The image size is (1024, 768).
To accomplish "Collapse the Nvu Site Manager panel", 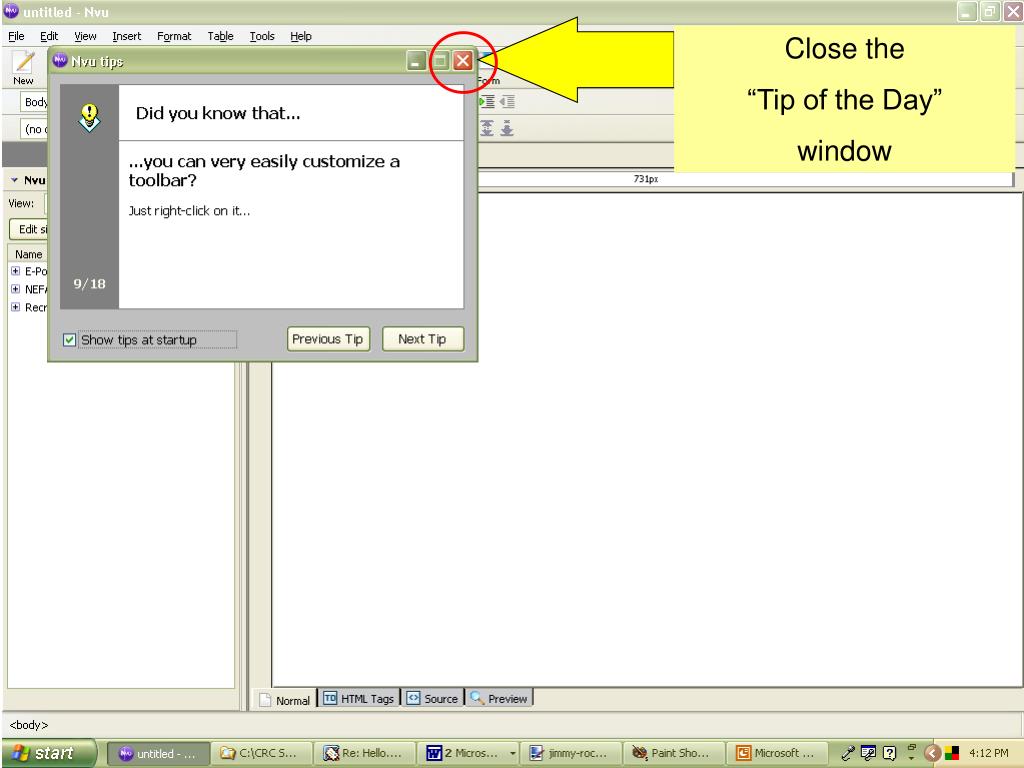I will [x=14, y=180].
